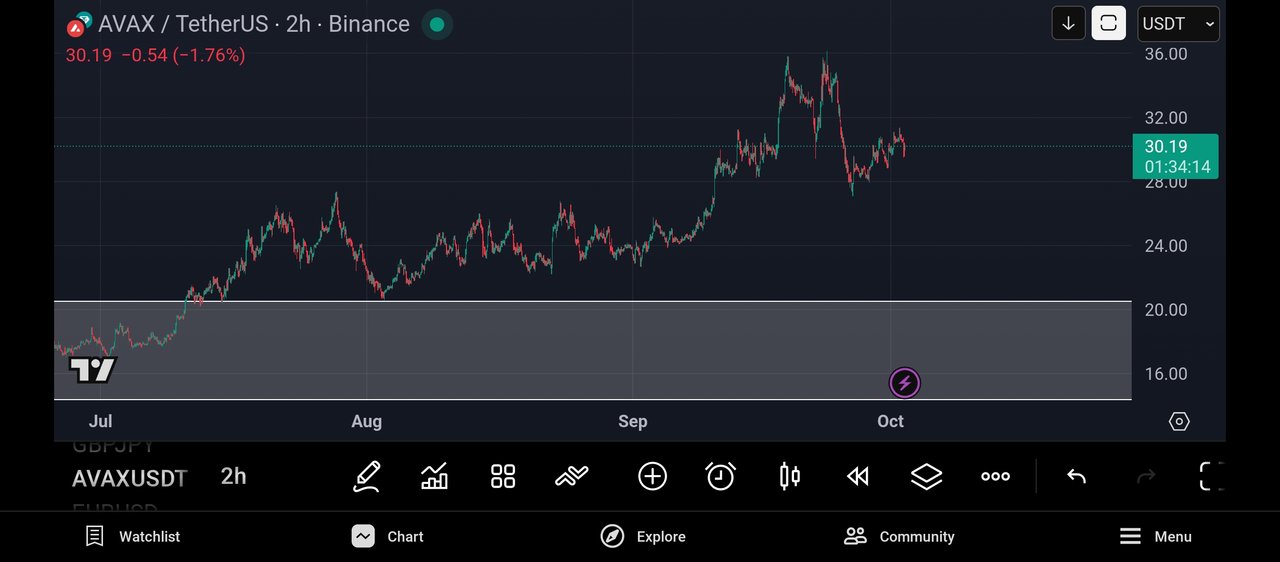Click the plus icon in the toolbar
This screenshot has width=1280, height=562.
pos(652,477)
